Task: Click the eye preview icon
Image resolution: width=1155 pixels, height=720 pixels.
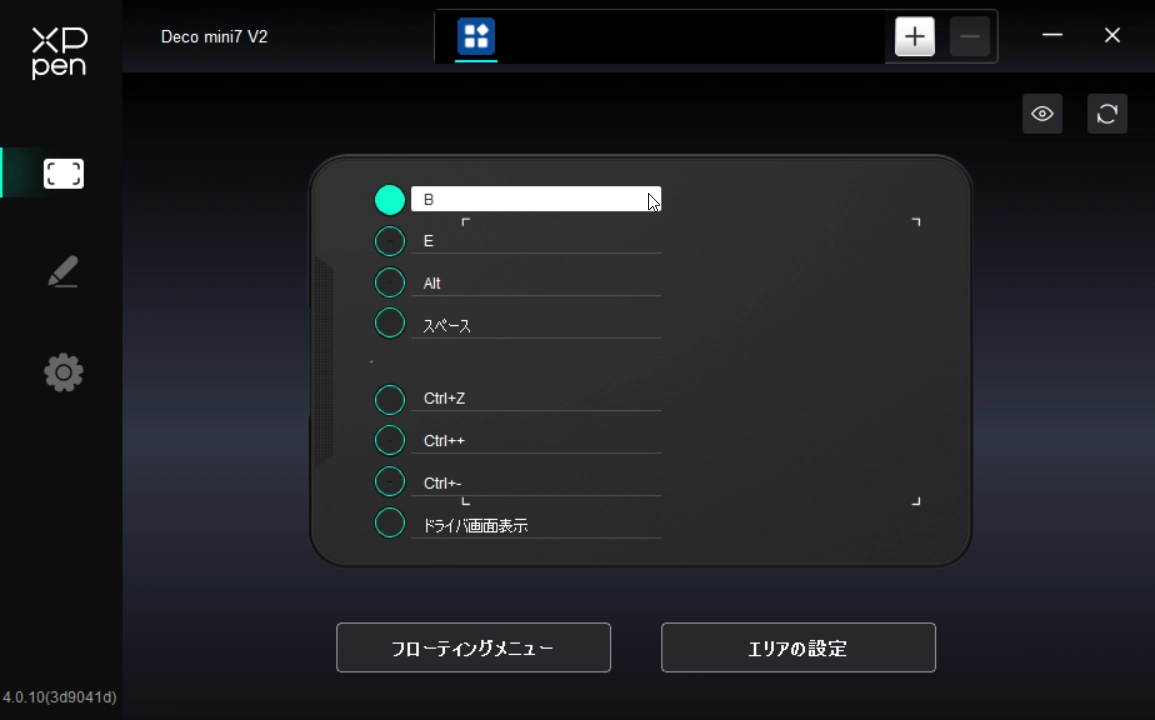Action: click(1042, 113)
